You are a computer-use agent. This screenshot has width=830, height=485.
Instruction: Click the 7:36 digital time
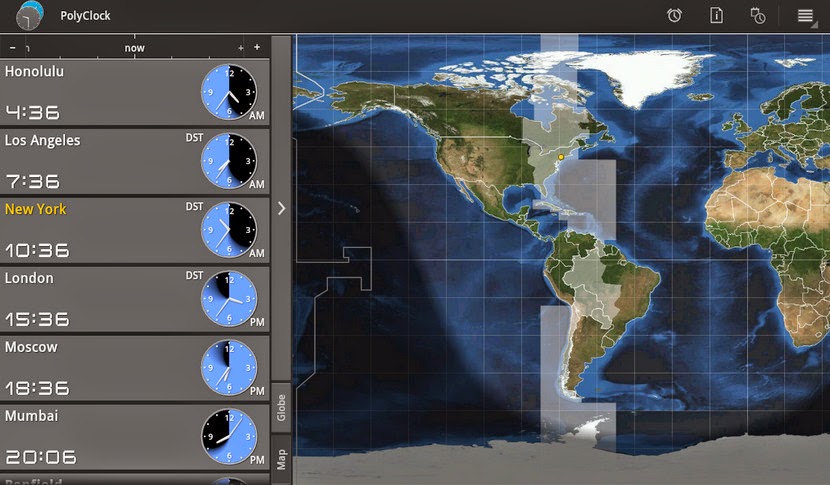coord(33,181)
